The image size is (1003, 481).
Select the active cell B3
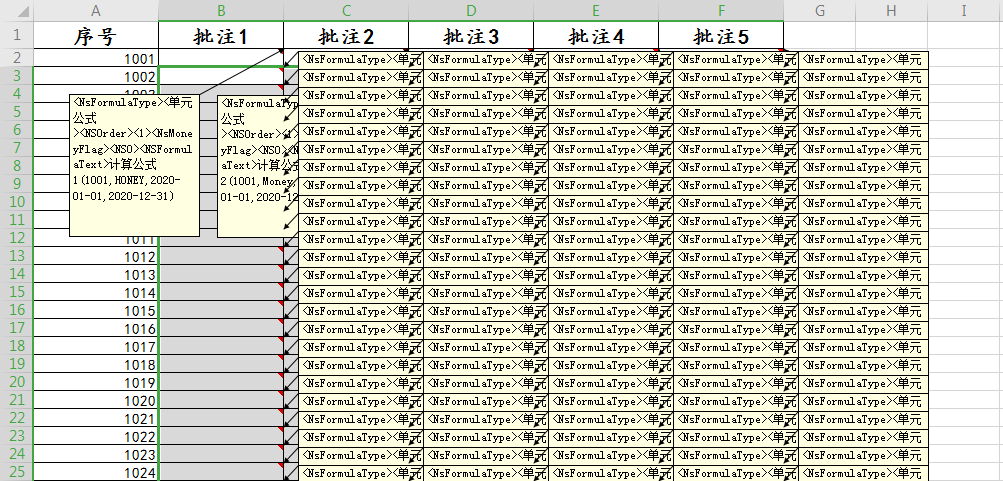[221, 75]
